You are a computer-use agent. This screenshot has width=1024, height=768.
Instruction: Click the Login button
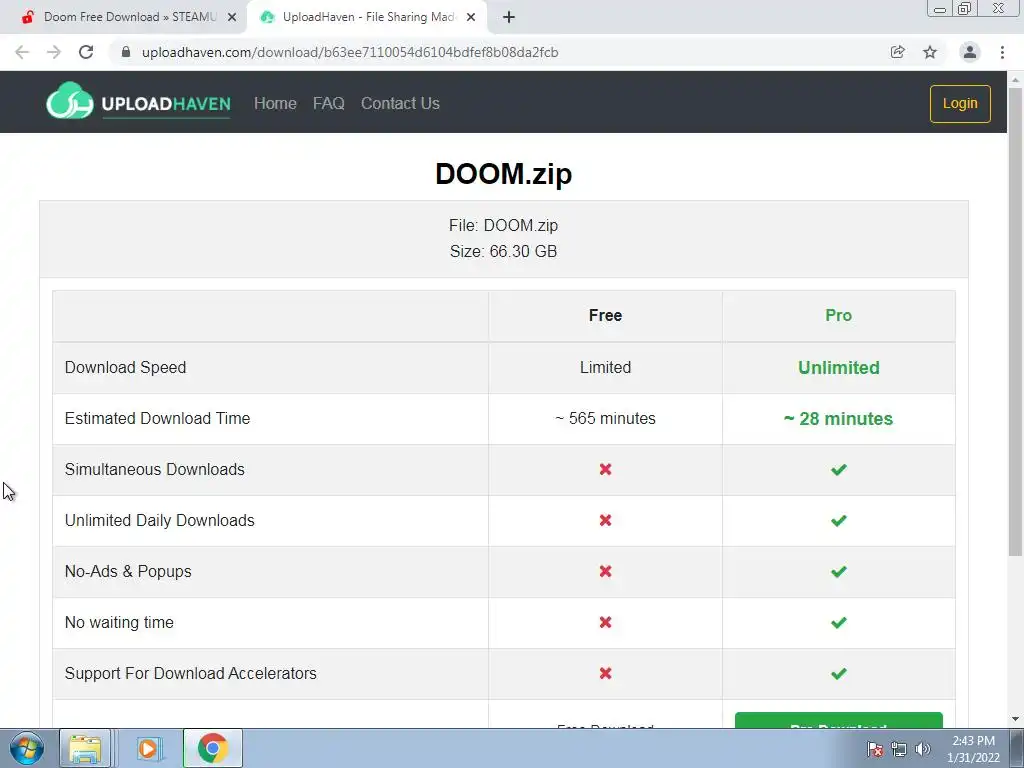click(x=960, y=104)
